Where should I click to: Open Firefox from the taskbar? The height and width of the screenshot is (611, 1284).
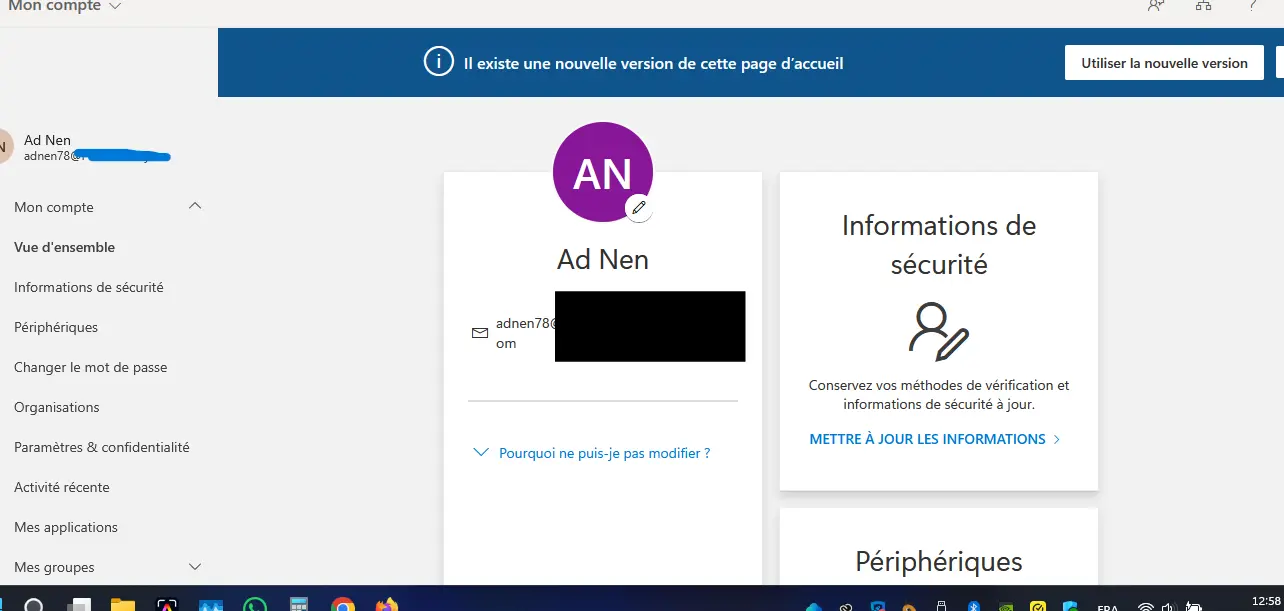pos(387,604)
